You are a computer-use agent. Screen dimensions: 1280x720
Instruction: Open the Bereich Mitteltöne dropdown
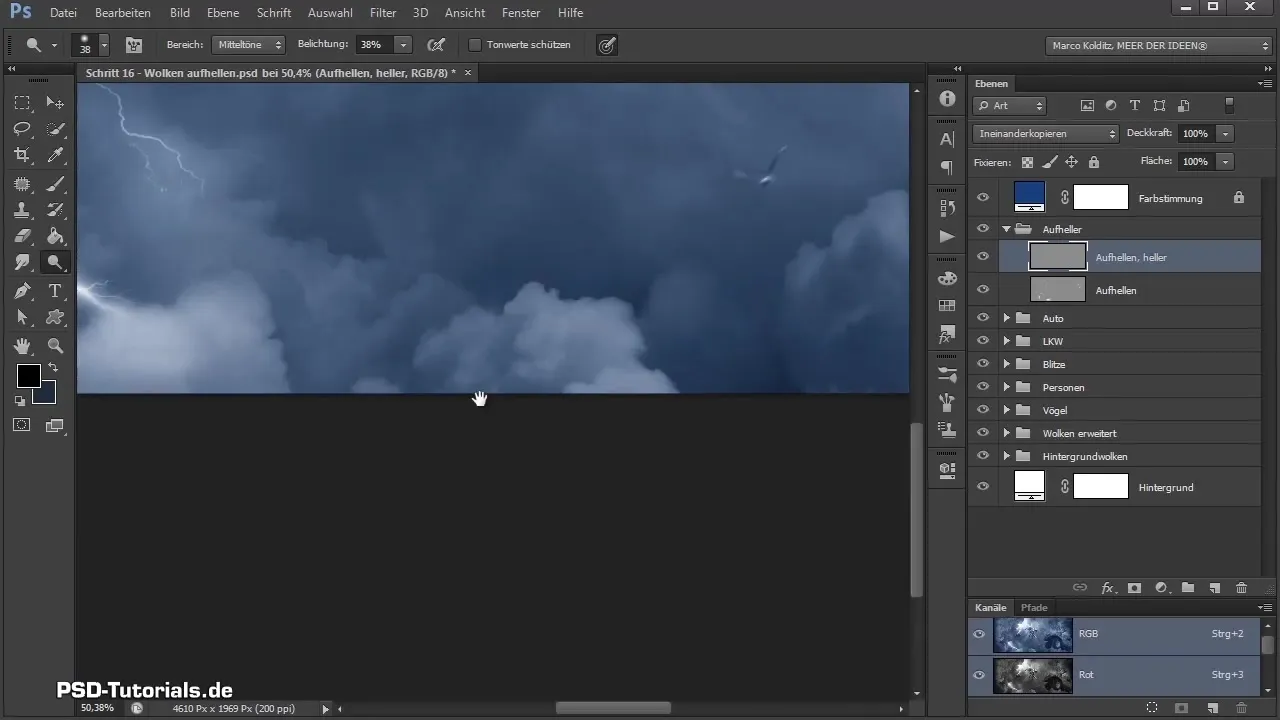(248, 45)
